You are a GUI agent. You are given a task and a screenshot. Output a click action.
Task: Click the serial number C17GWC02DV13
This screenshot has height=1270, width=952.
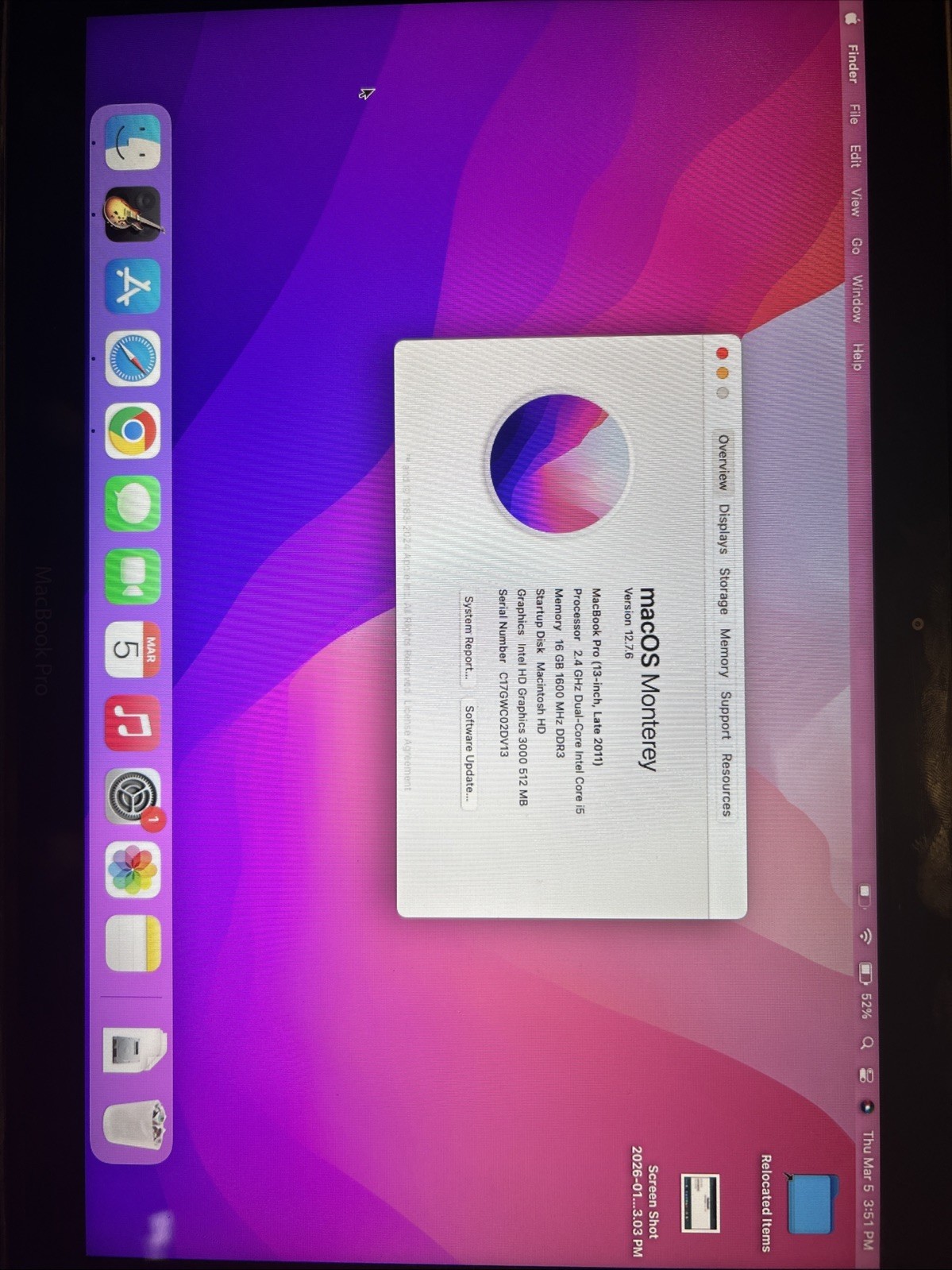(503, 715)
